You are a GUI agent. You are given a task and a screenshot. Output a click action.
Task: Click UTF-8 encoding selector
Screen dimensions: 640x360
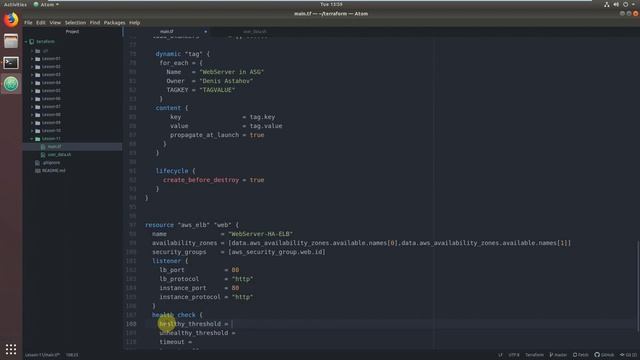point(514,355)
